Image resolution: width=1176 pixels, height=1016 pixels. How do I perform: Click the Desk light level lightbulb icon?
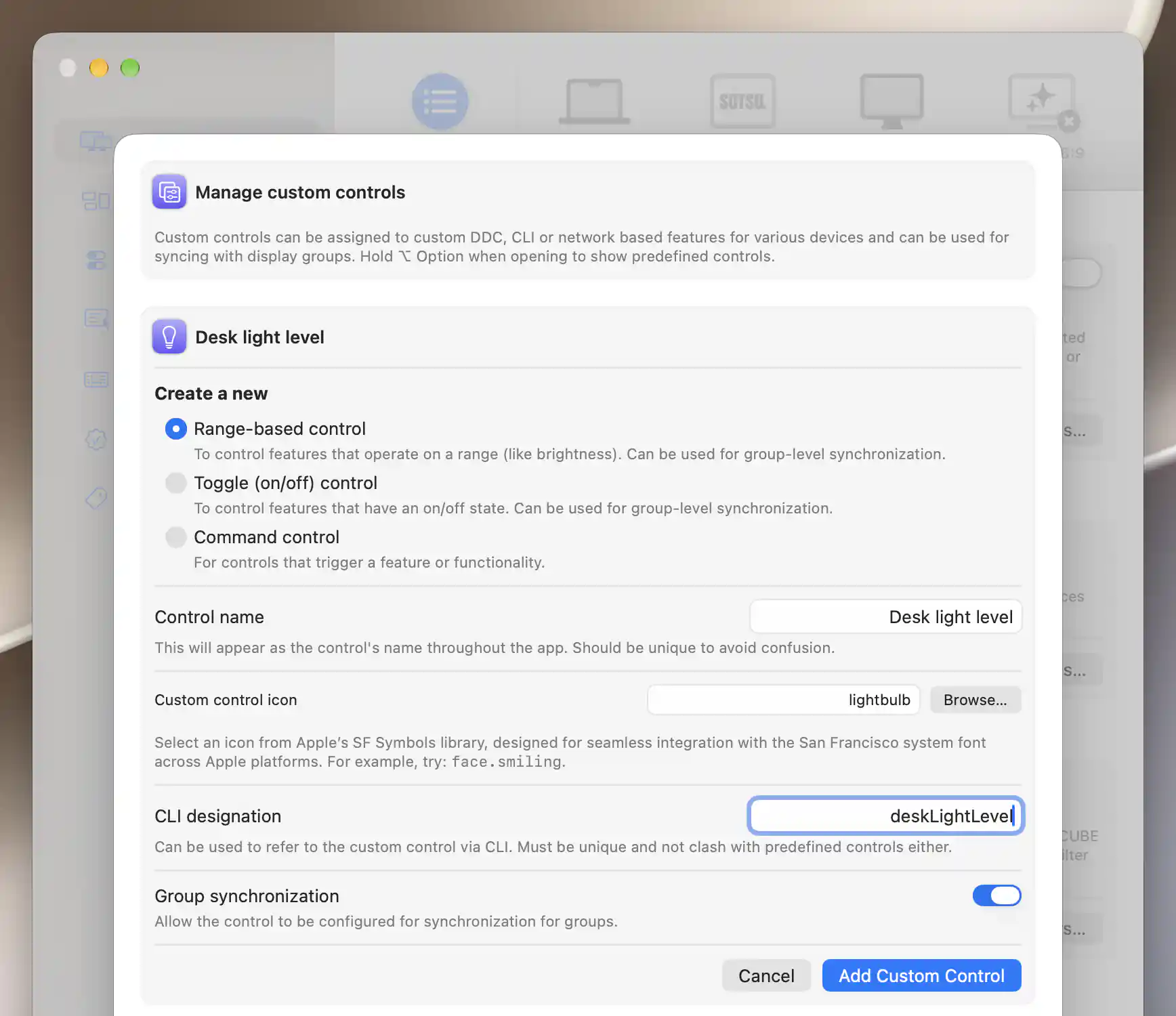169,337
